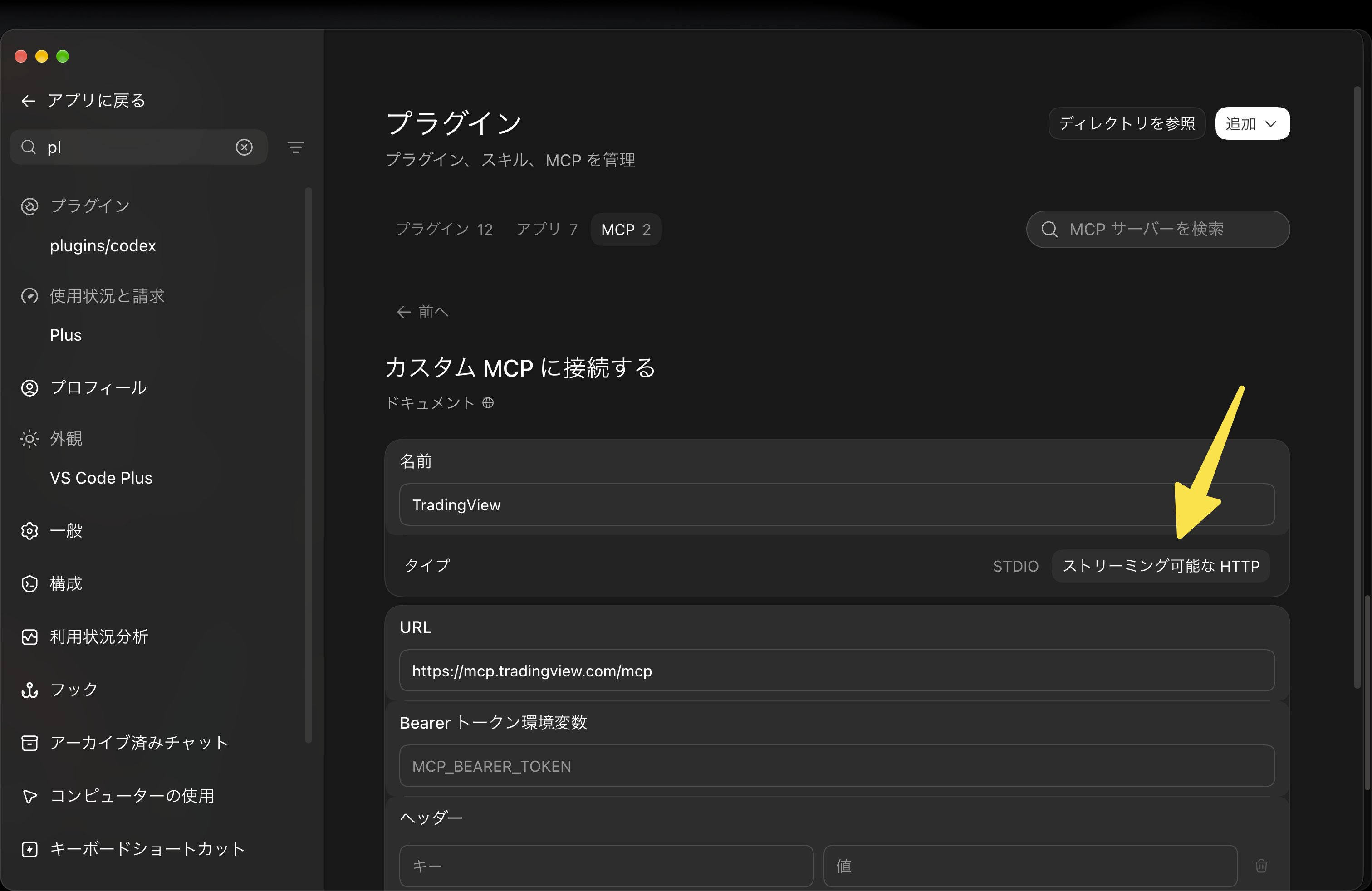Image resolution: width=1372 pixels, height=891 pixels.
Task: Switch to プラグイン 12 tab
Action: (444, 230)
